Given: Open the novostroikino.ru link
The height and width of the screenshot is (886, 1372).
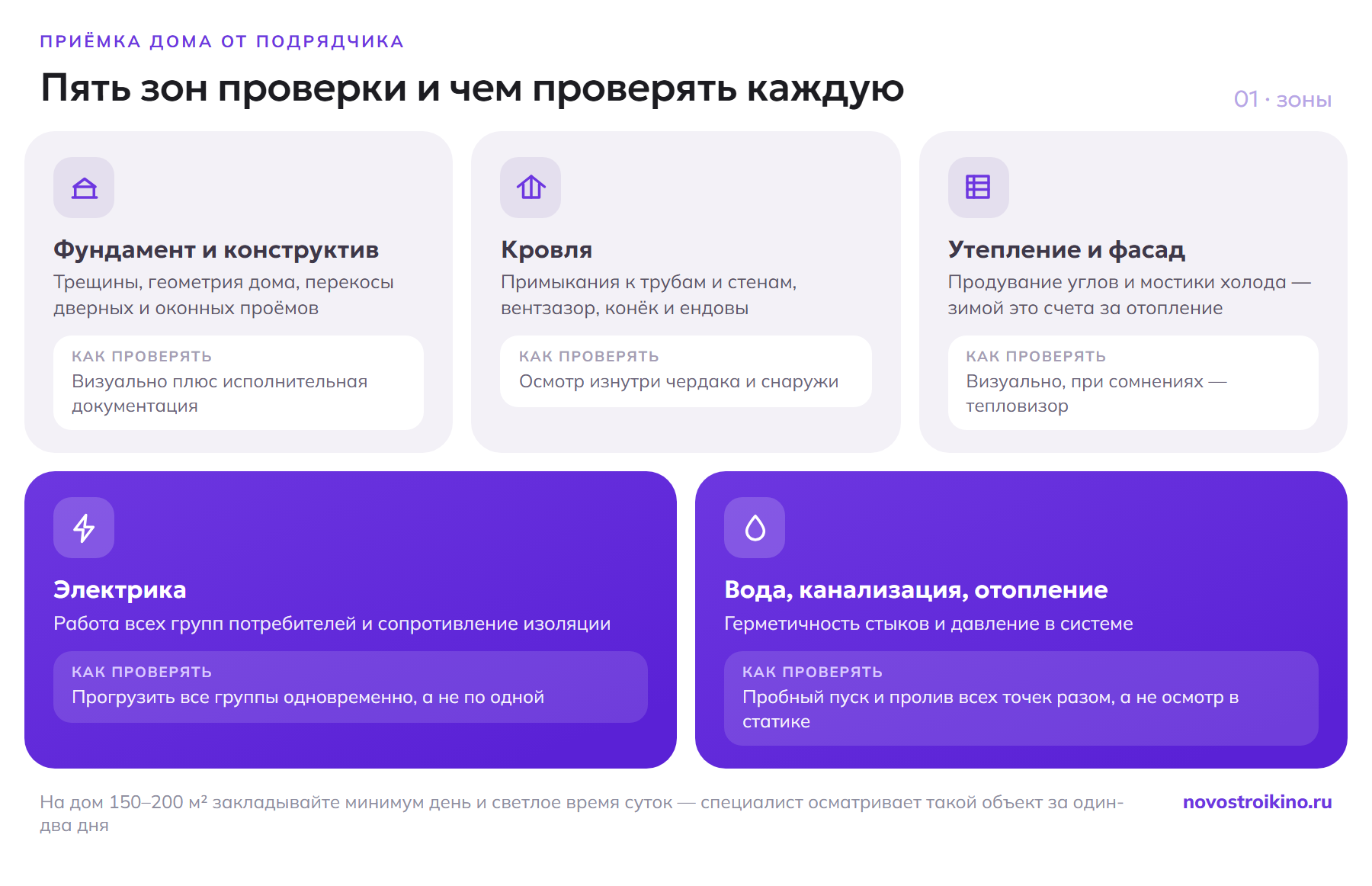Looking at the screenshot, I should pos(1257,802).
